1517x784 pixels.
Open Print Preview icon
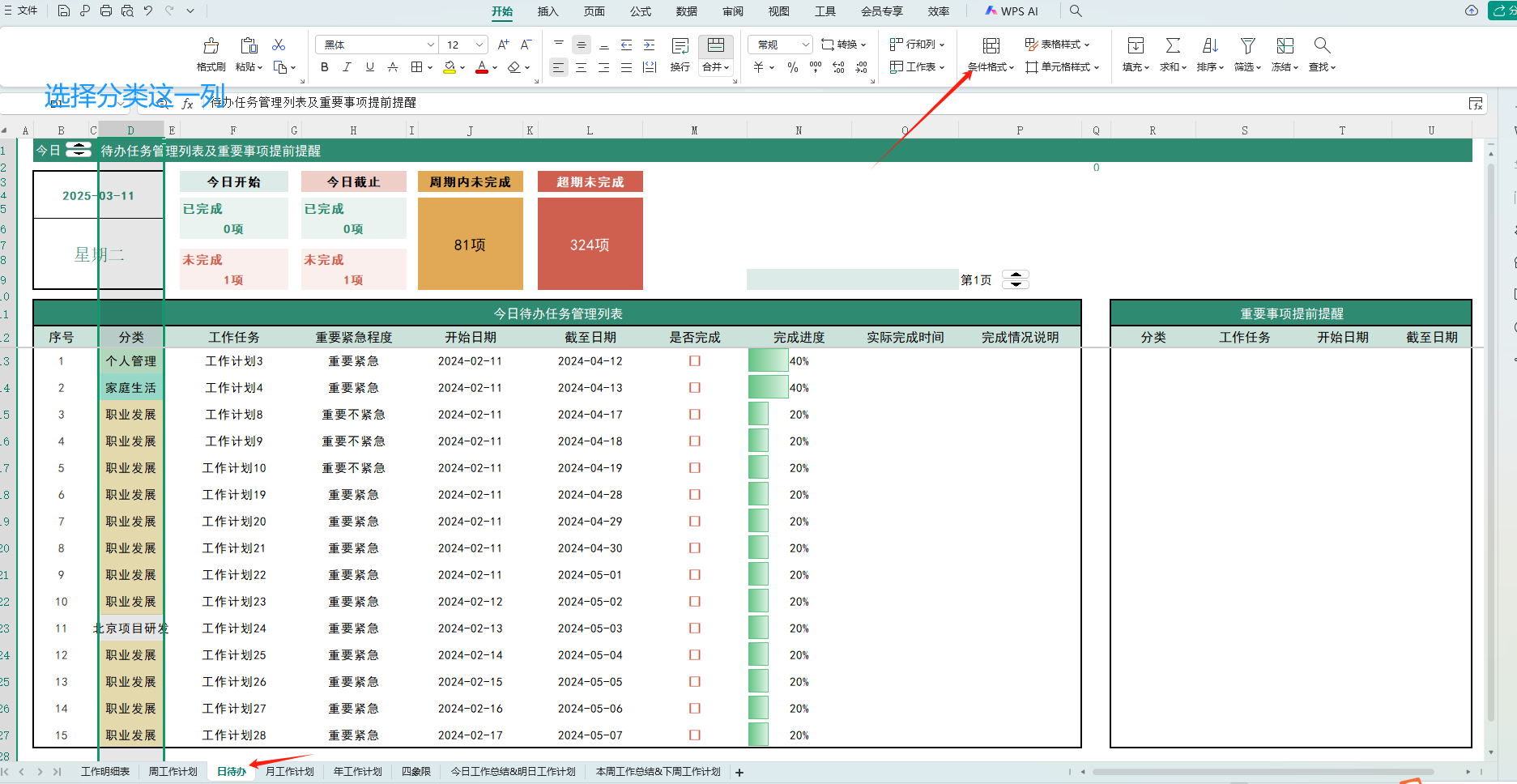point(127,11)
